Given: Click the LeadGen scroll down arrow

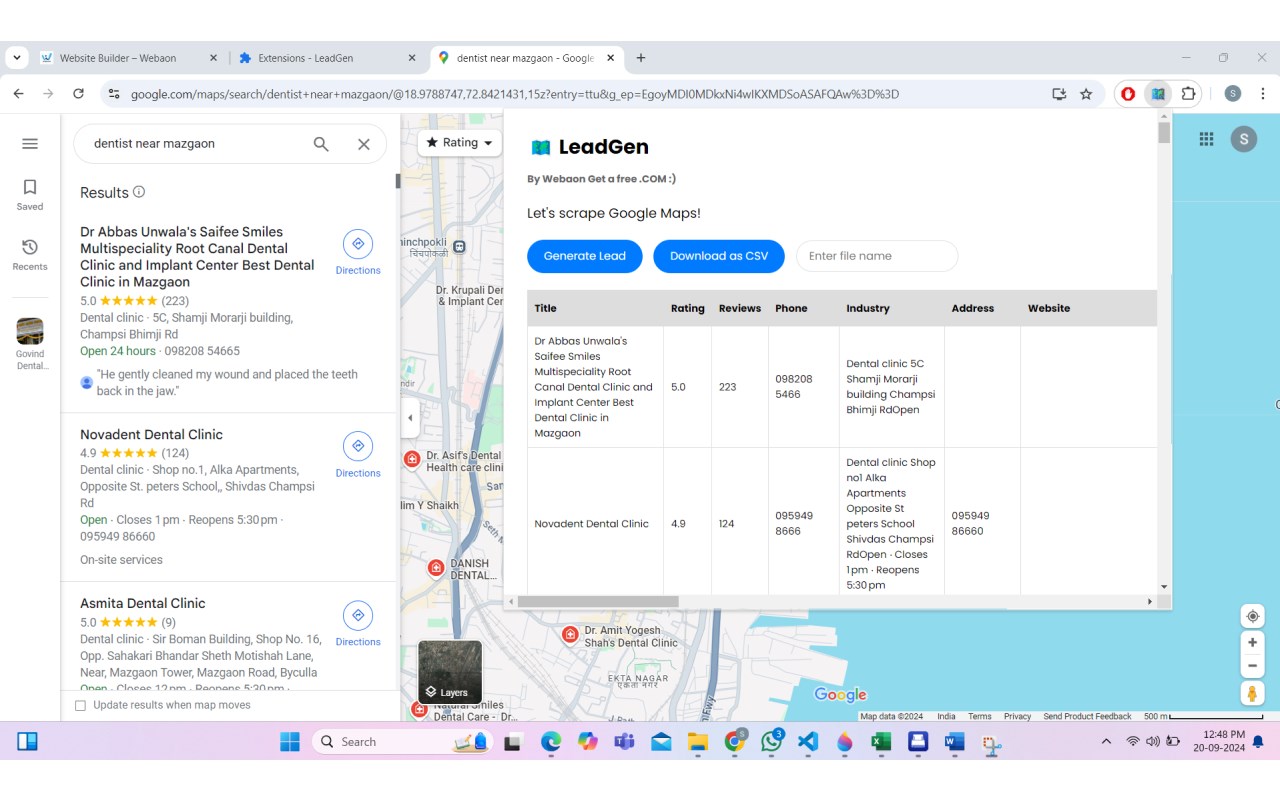Looking at the screenshot, I should [x=1164, y=587].
